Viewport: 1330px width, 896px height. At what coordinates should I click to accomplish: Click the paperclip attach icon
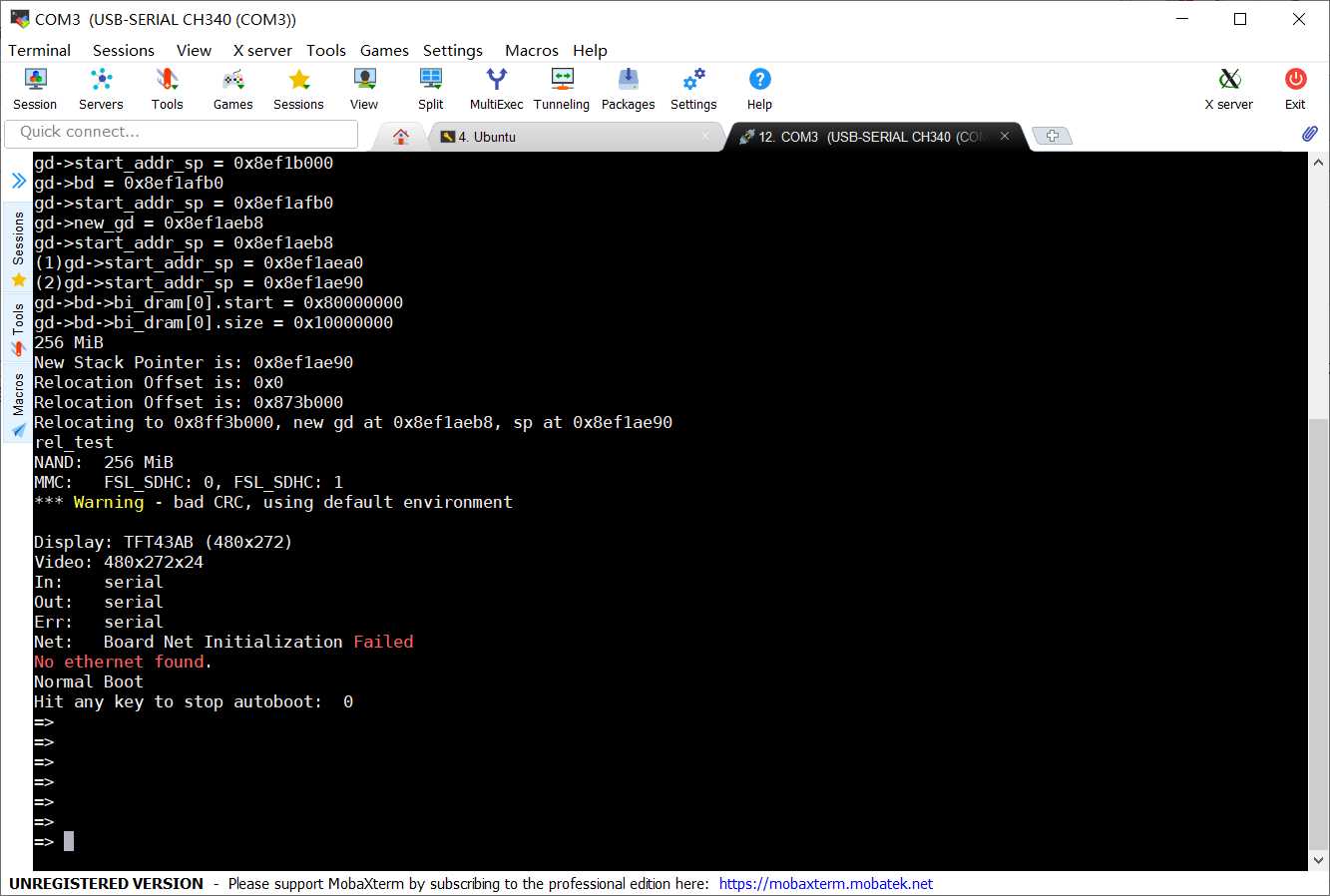(1310, 134)
